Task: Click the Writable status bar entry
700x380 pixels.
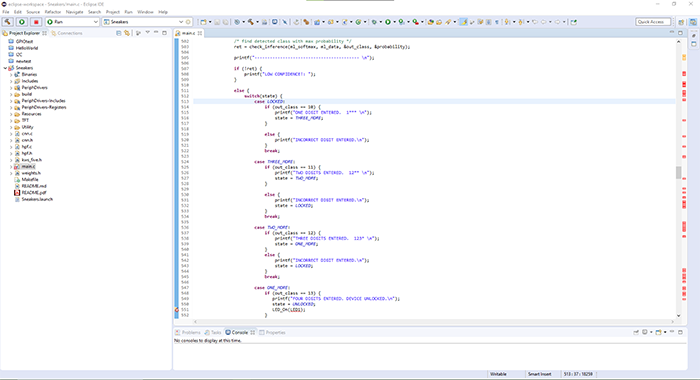Action: (498, 374)
